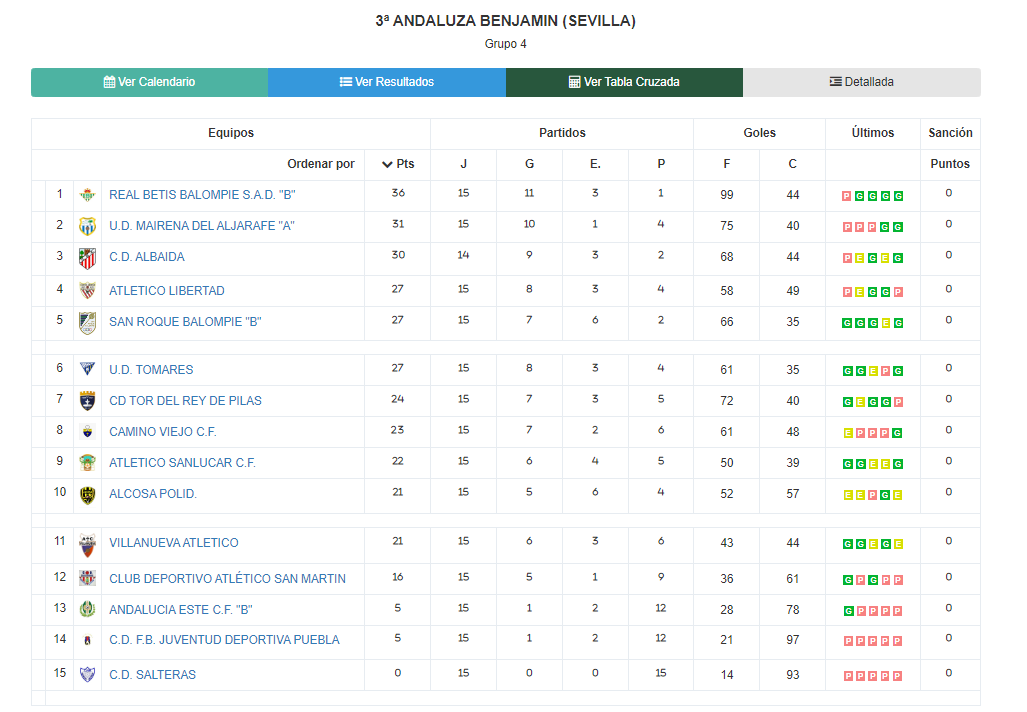The height and width of the screenshot is (712, 1027).
Task: Click Atletico Sanlucar C.F. crest
Action: pyautogui.click(x=87, y=462)
